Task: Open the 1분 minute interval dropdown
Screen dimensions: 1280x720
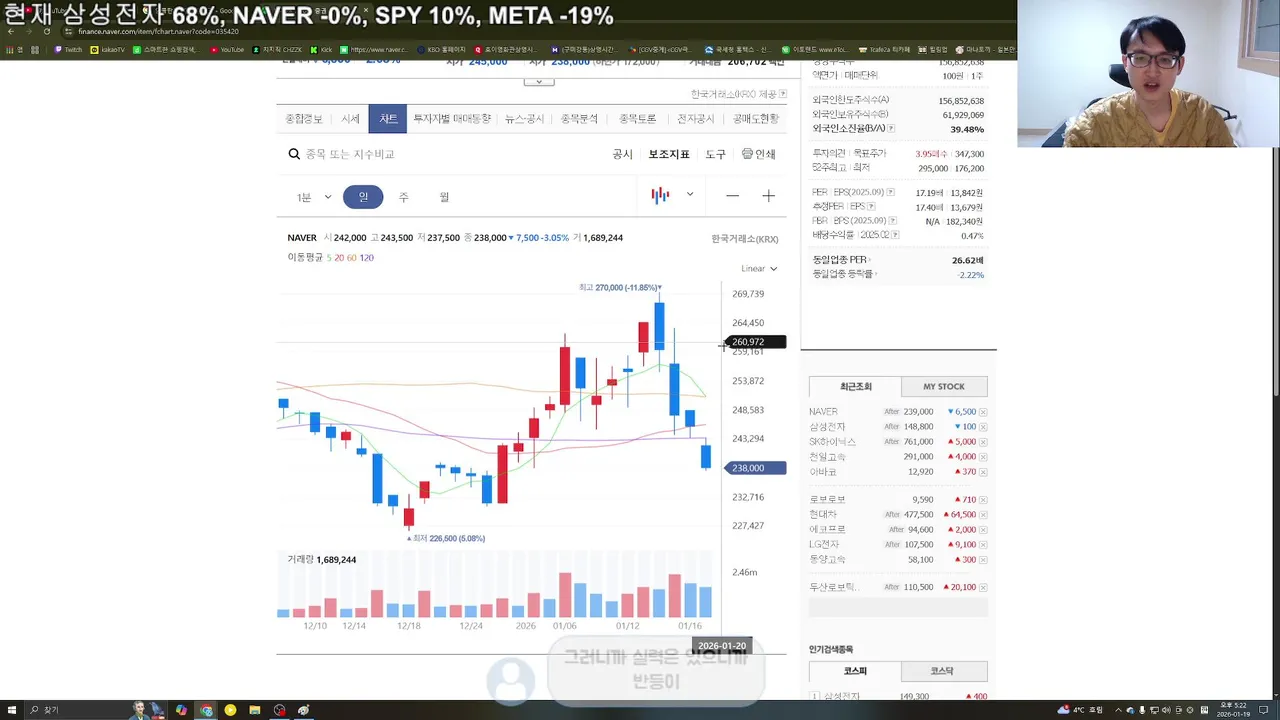Action: pyautogui.click(x=313, y=197)
